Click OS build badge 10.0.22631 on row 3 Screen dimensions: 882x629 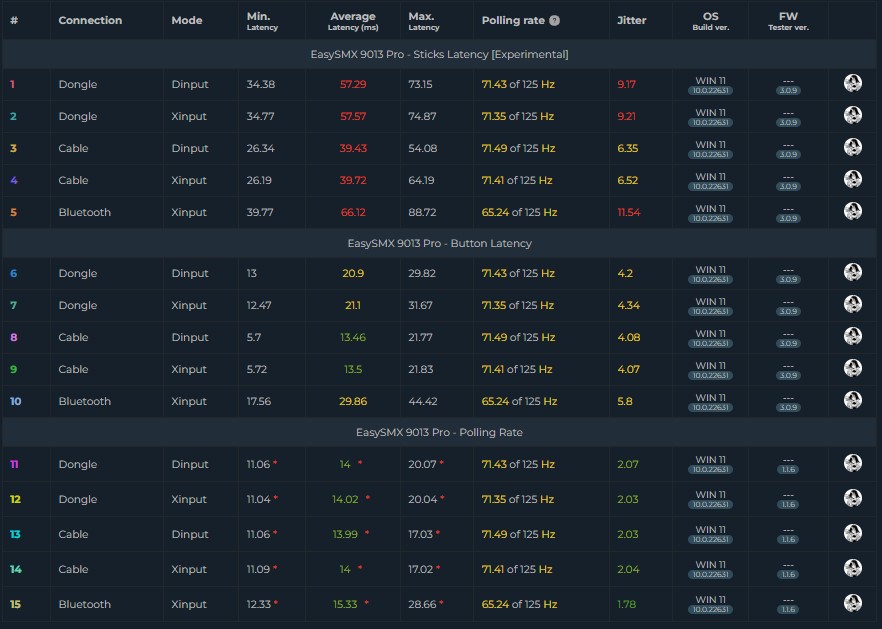pyautogui.click(x=710, y=155)
